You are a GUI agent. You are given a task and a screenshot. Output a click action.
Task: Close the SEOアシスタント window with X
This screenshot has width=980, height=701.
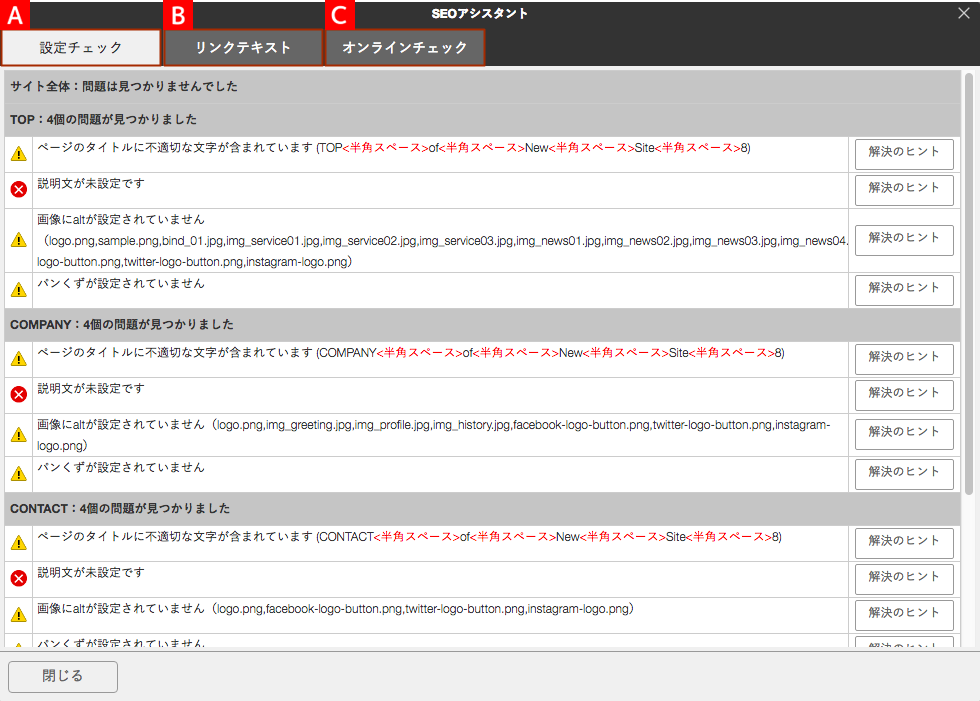coord(964,13)
